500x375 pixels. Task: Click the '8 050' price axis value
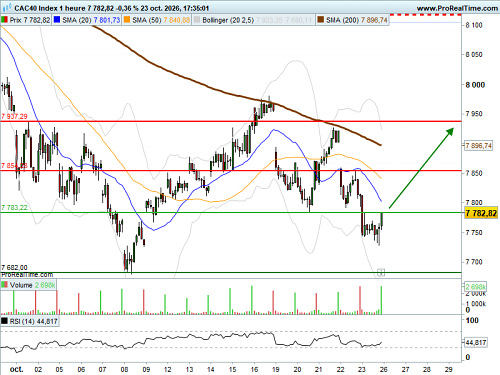(x=474, y=55)
